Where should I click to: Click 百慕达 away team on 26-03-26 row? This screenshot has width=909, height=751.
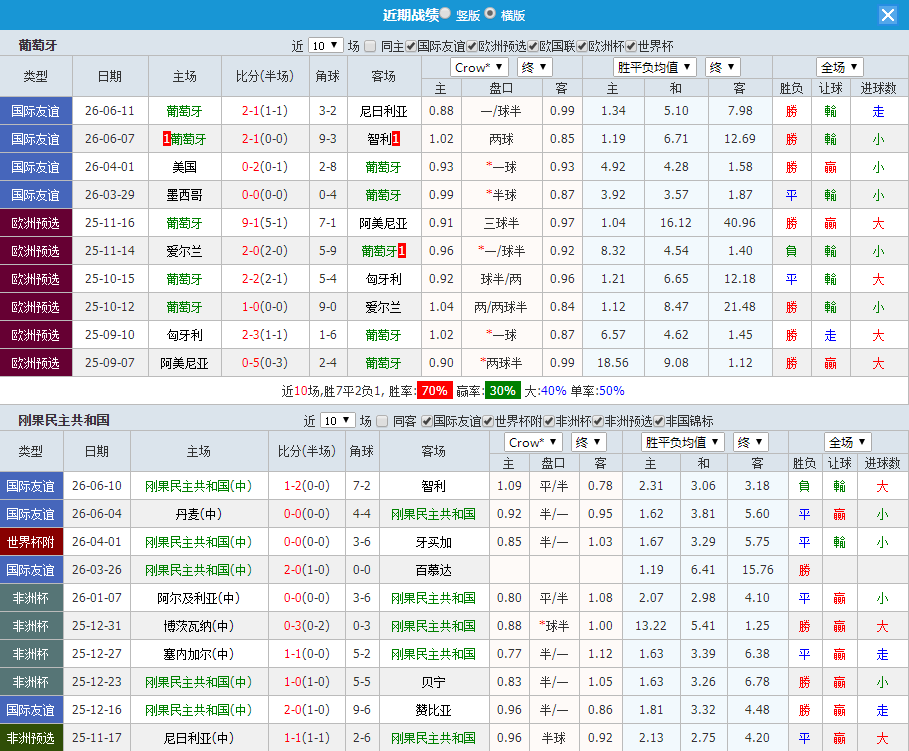pyautogui.click(x=433, y=571)
